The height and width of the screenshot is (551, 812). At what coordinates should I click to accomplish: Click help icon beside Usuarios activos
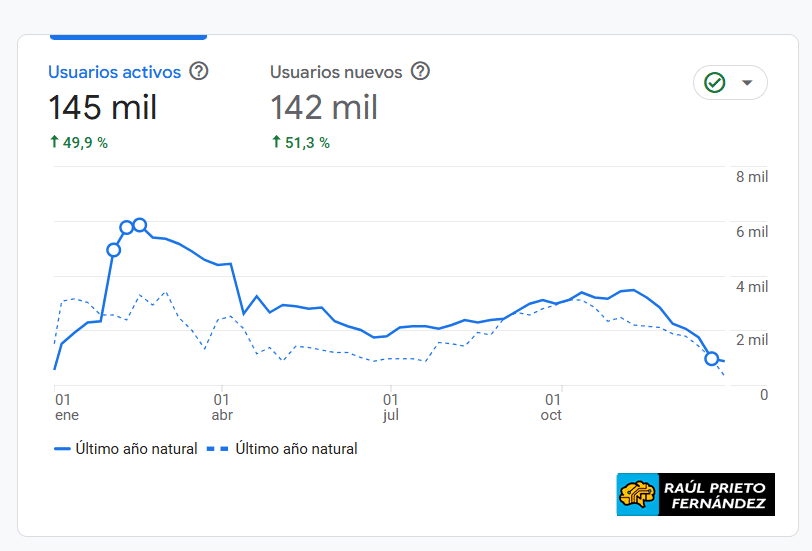coord(199,72)
